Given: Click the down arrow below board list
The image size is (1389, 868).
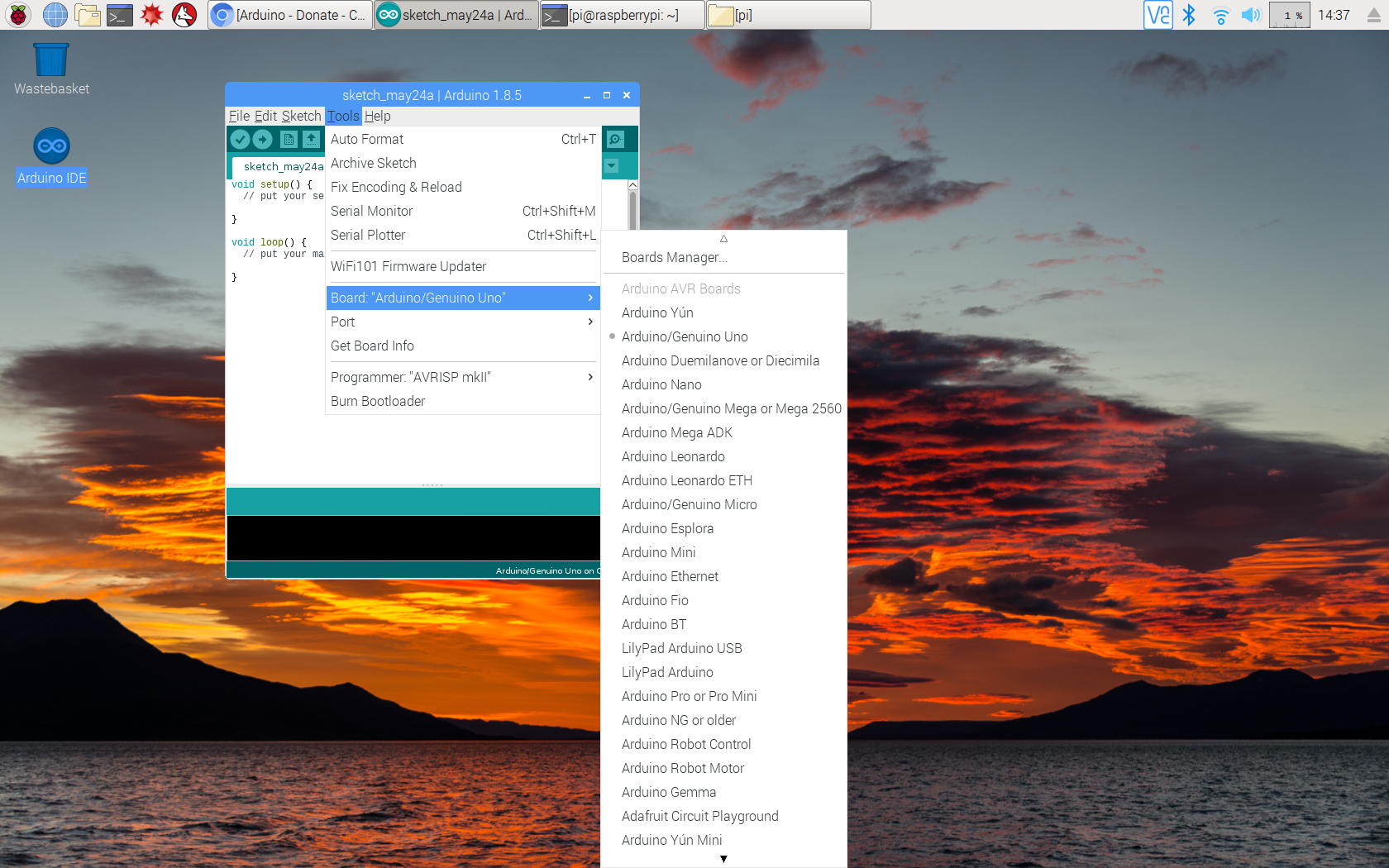Looking at the screenshot, I should 723,859.
